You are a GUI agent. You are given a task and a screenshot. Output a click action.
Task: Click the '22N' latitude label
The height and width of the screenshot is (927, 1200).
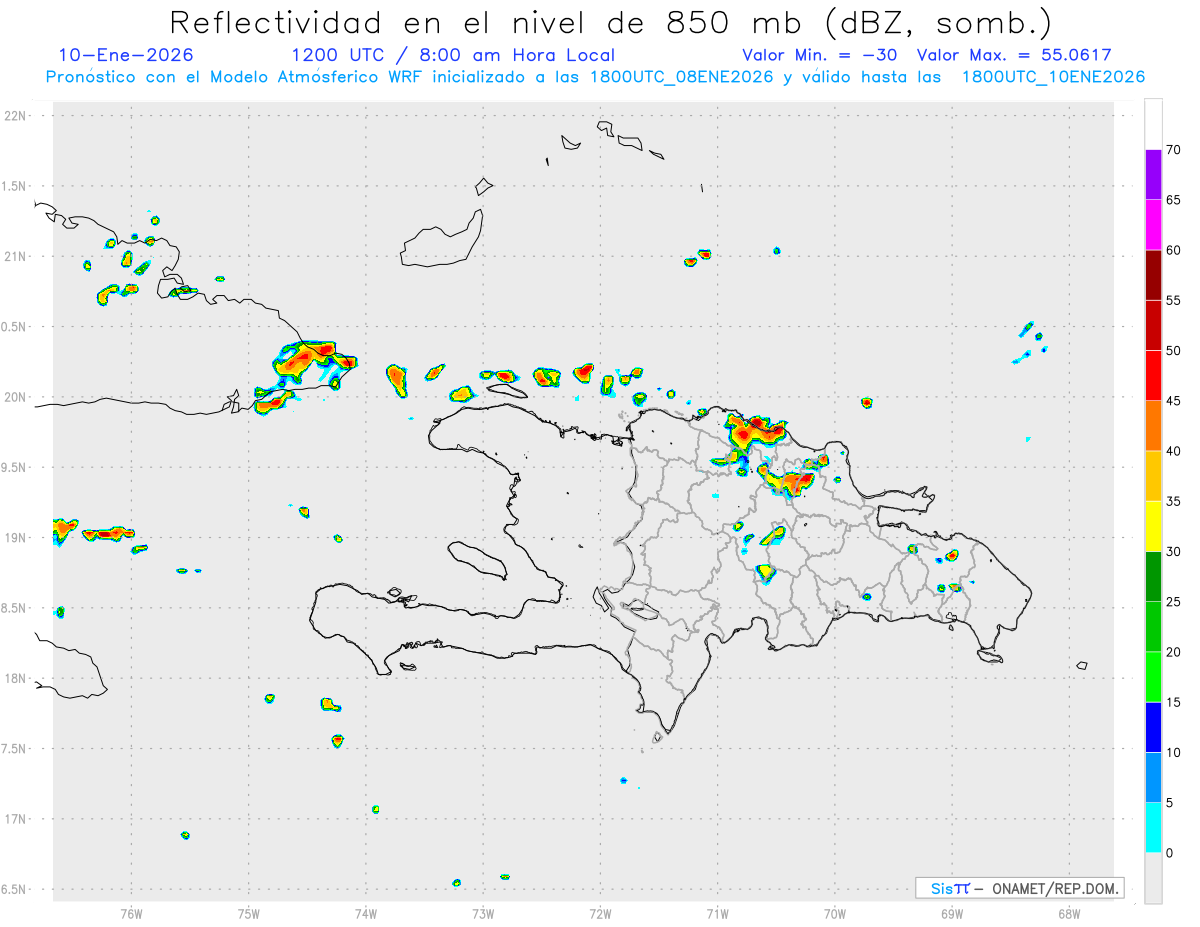tap(16, 116)
